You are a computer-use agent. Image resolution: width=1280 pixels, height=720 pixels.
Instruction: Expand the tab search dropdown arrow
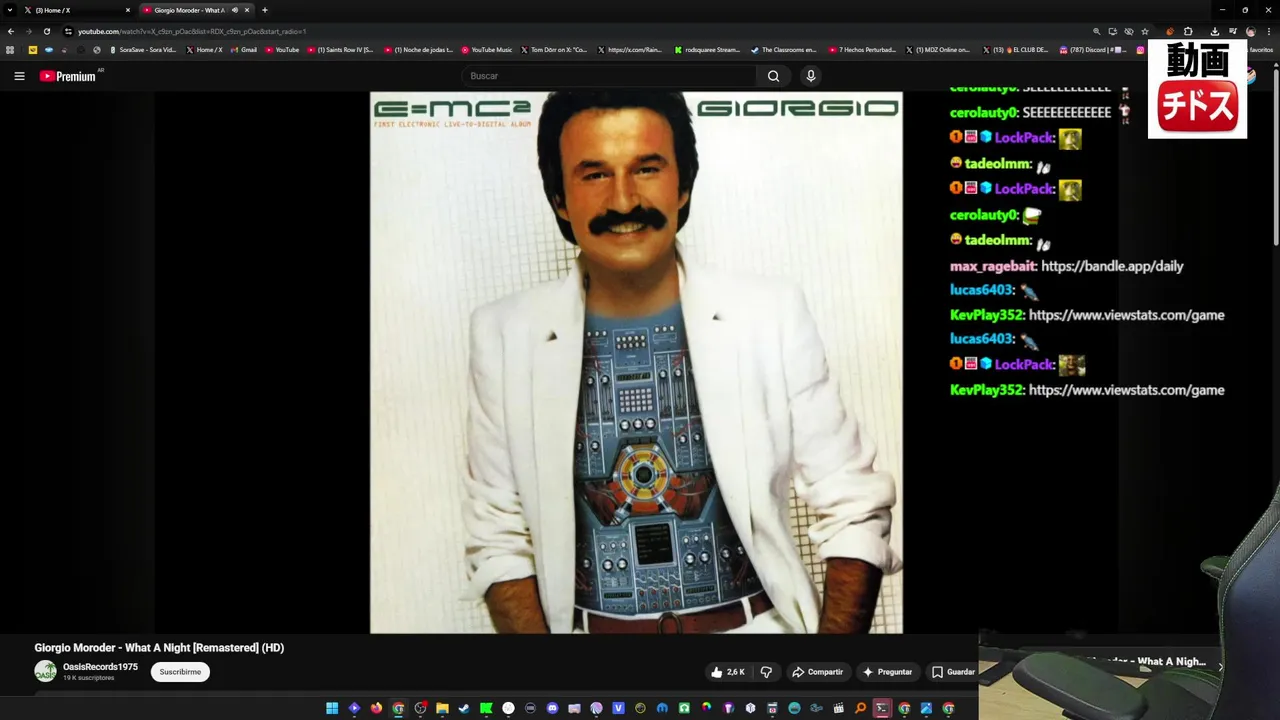pyautogui.click(x=9, y=10)
